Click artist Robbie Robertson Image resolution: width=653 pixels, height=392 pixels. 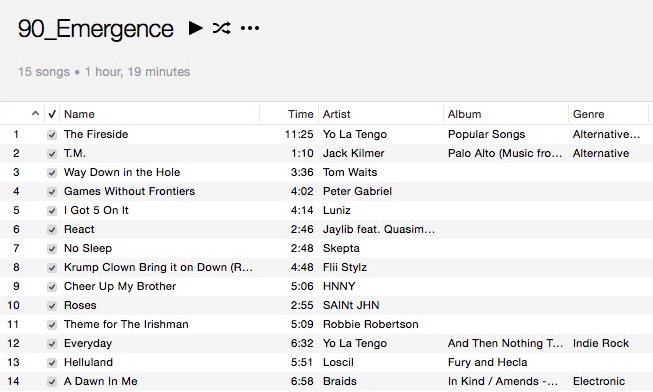tap(371, 324)
